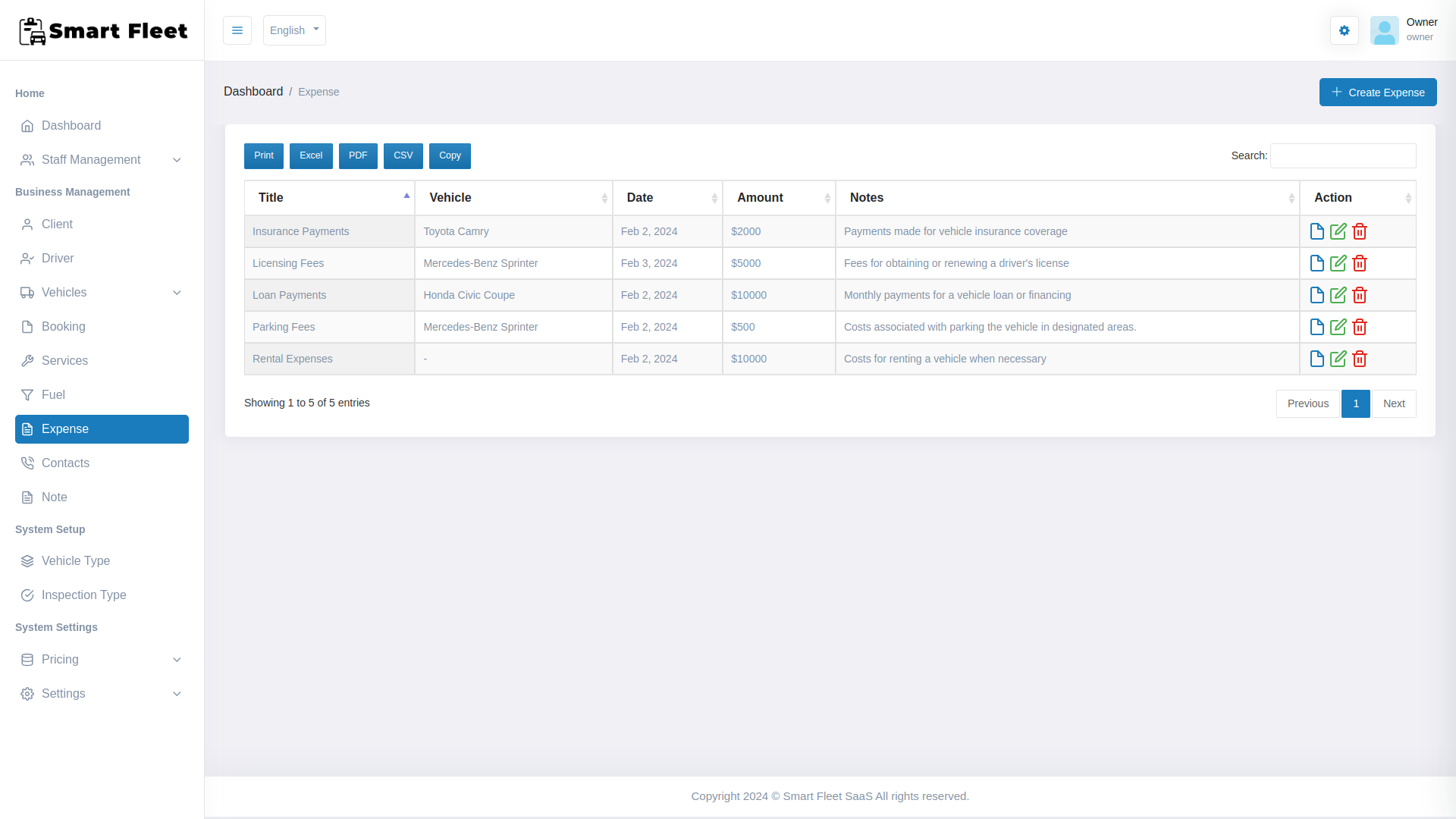Open the settings gear near profile picture
Image resolution: width=1456 pixels, height=819 pixels.
click(1344, 30)
